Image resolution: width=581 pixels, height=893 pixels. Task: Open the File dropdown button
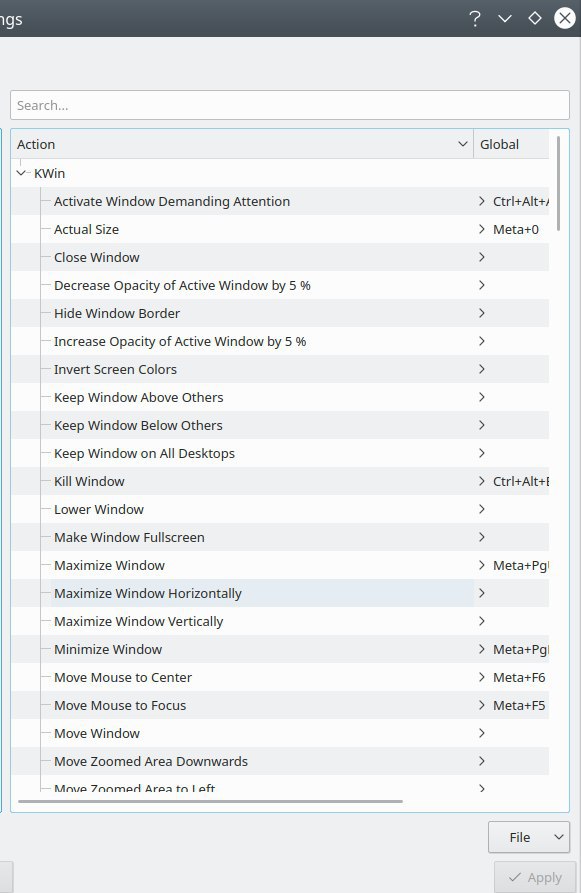[529, 837]
